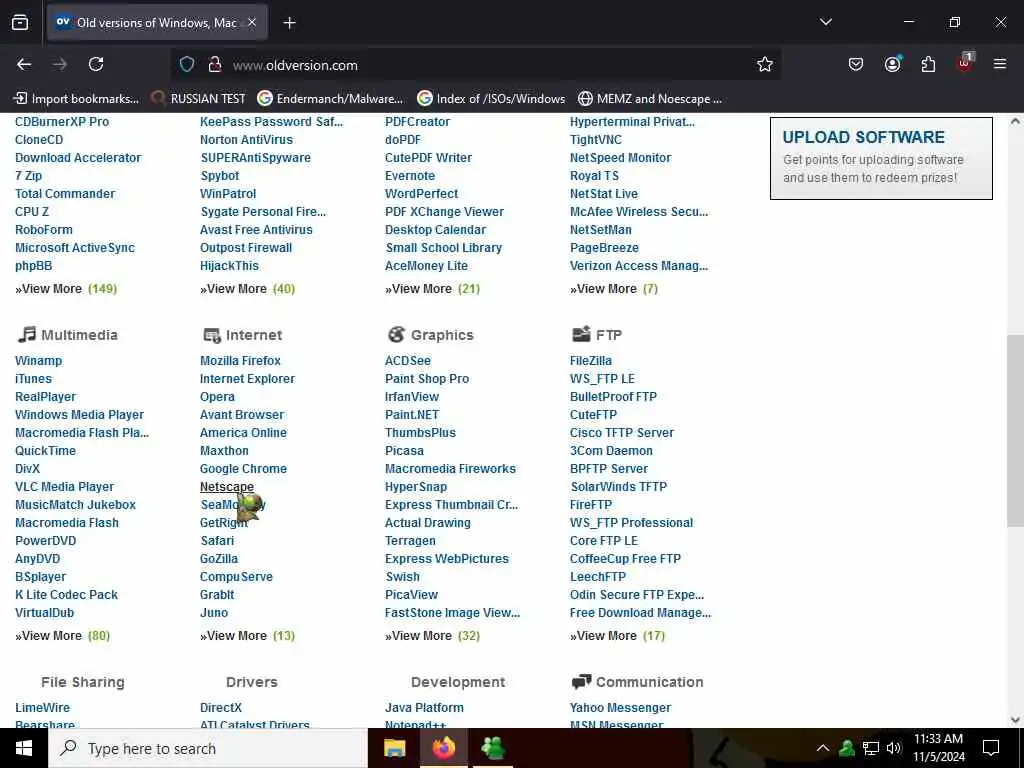Click the Internet category icon

coord(212,335)
